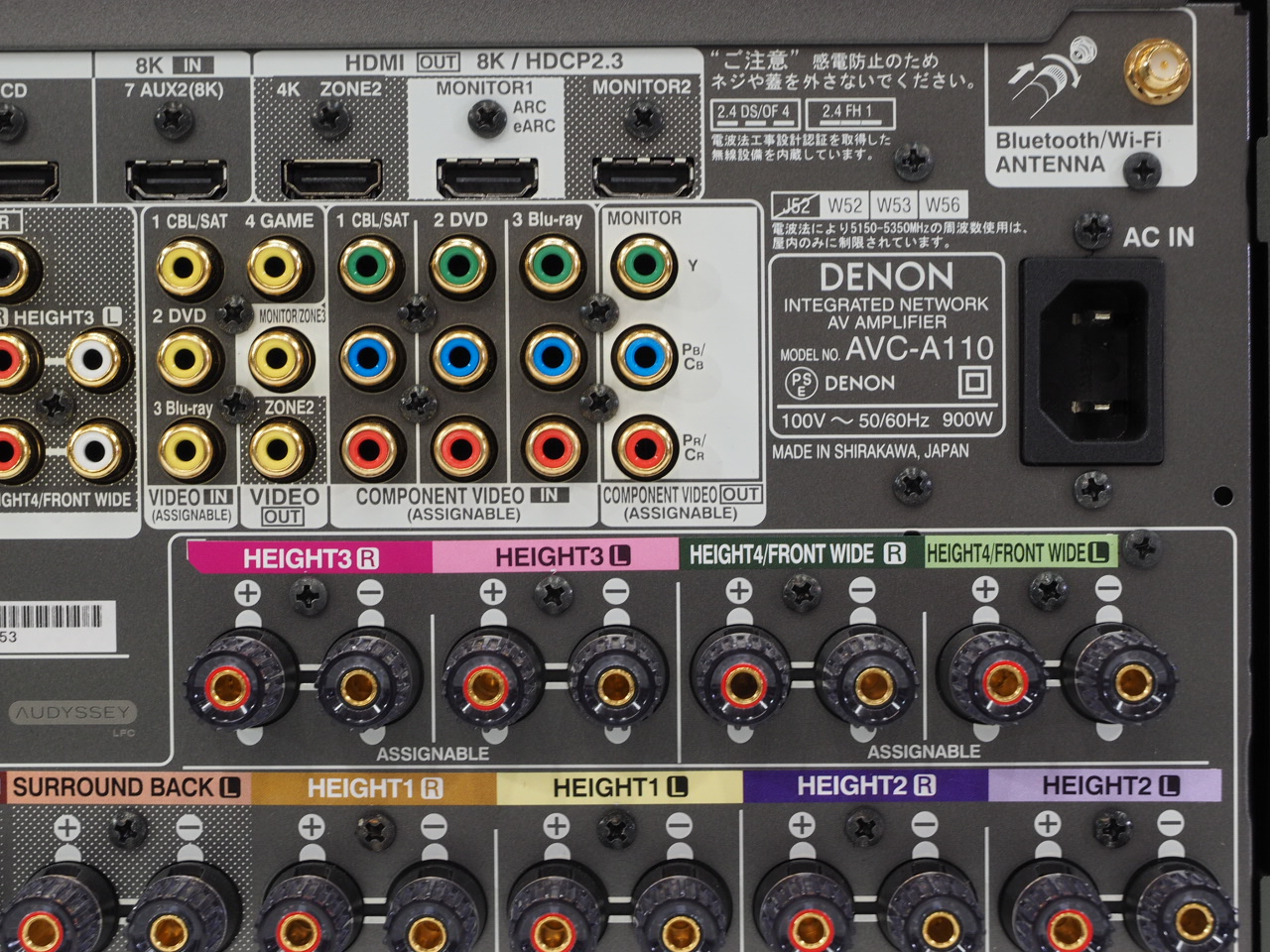The image size is (1270, 952).
Task: Click the MONITOR Pb/Cb blue output jack
Action: (x=645, y=356)
